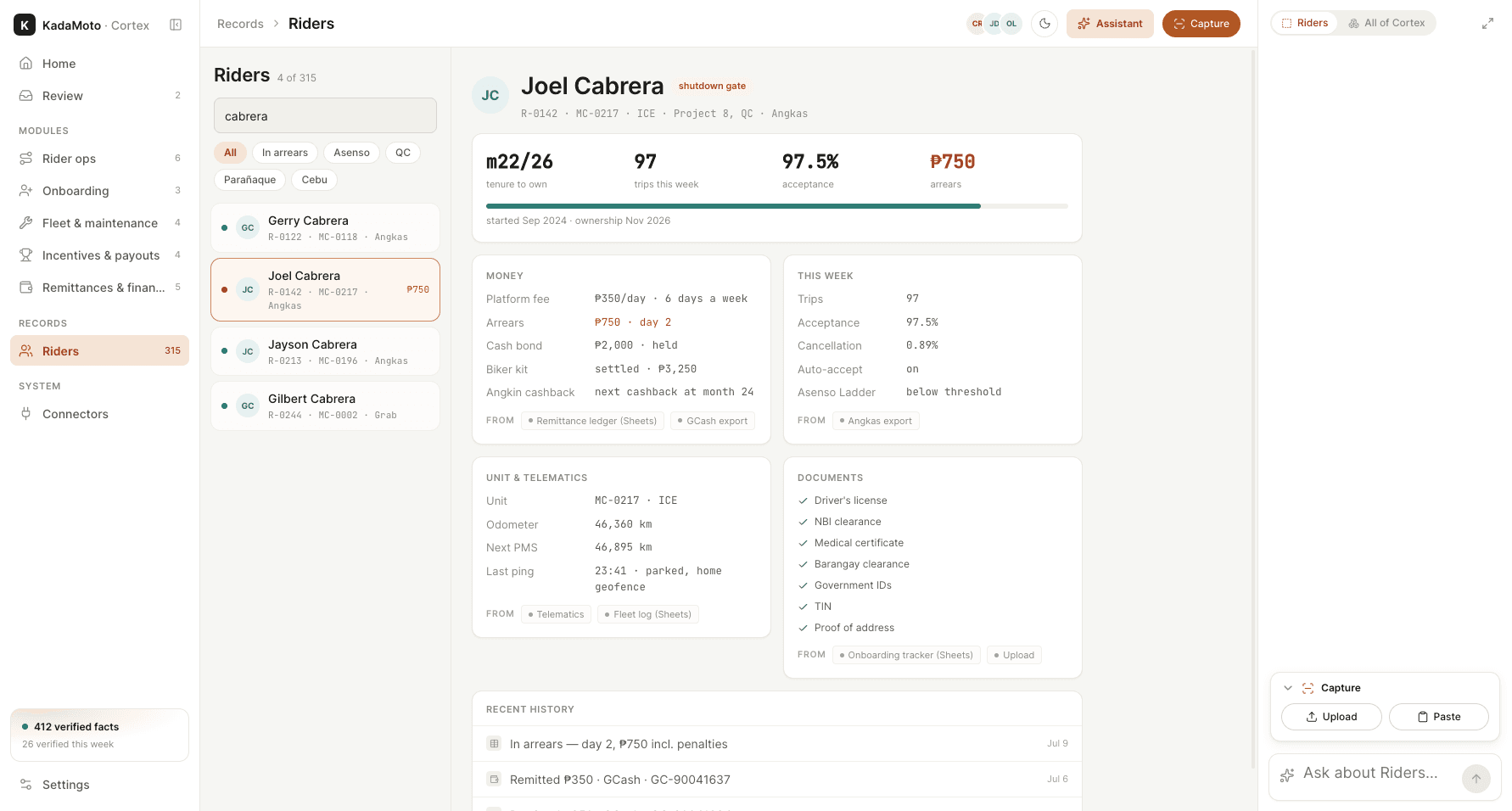
Task: Filter riders by Asenso
Action: coord(351,153)
